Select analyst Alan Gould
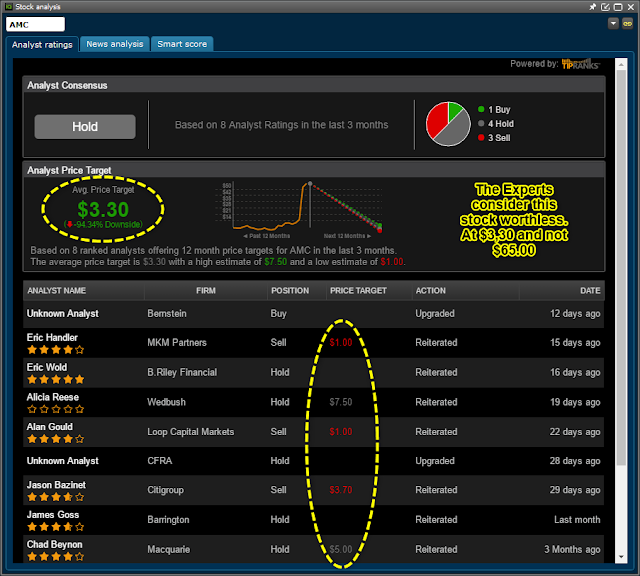This screenshot has height=576, width=640. [x=50, y=427]
